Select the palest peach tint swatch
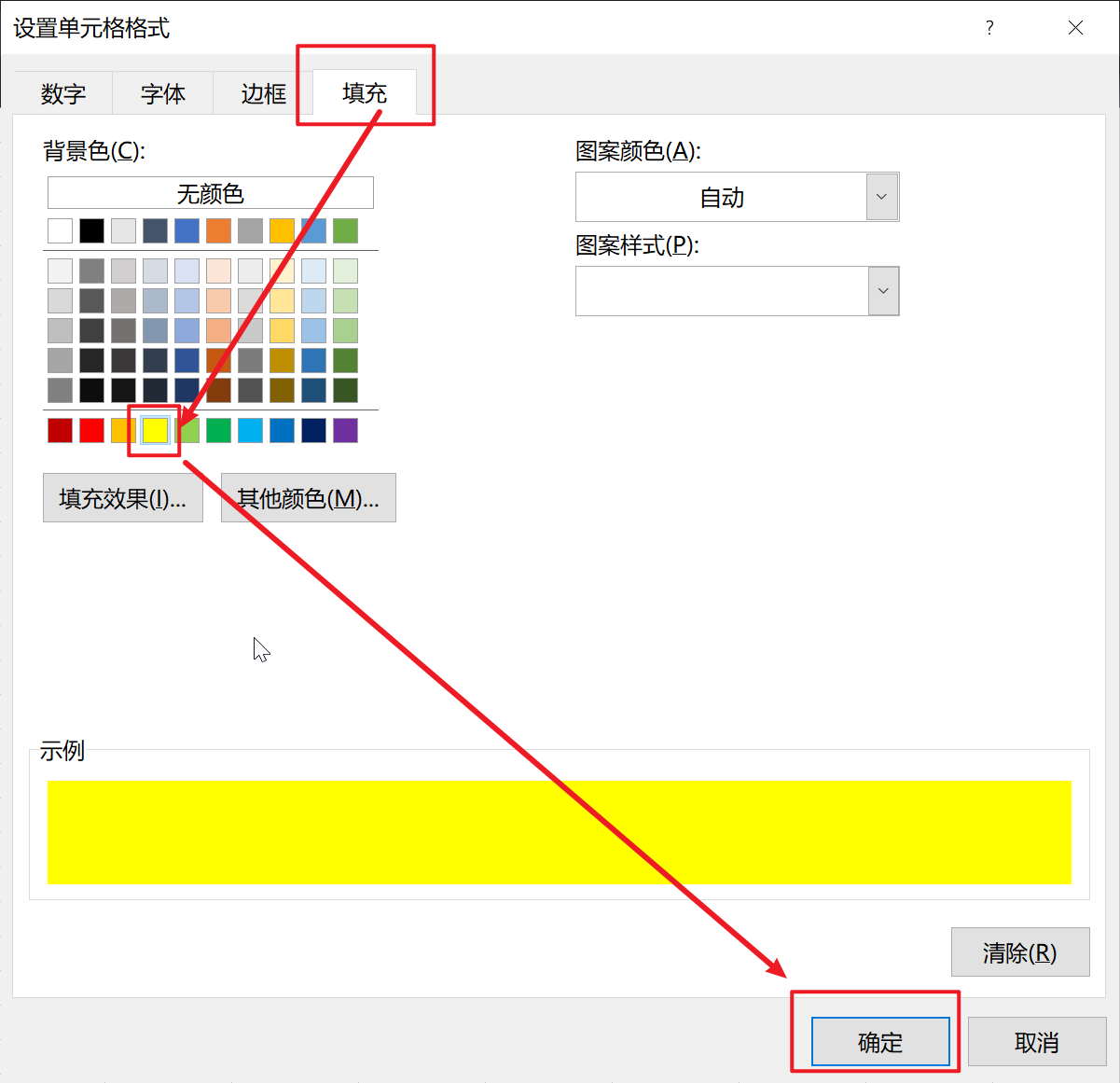1120x1083 pixels. click(219, 271)
